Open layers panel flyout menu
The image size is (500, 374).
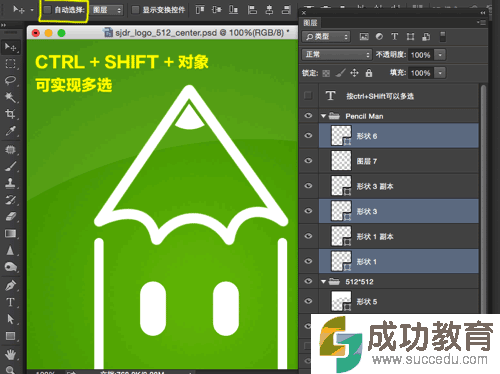coord(481,22)
